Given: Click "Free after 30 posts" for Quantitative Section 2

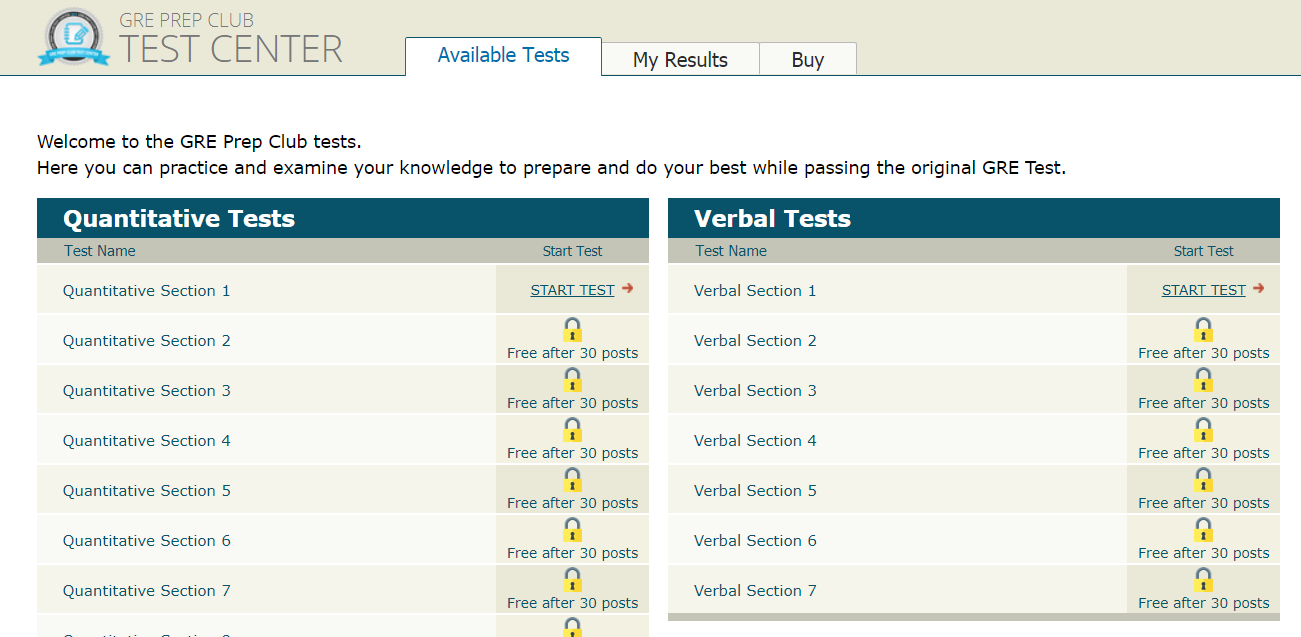Looking at the screenshot, I should point(572,353).
